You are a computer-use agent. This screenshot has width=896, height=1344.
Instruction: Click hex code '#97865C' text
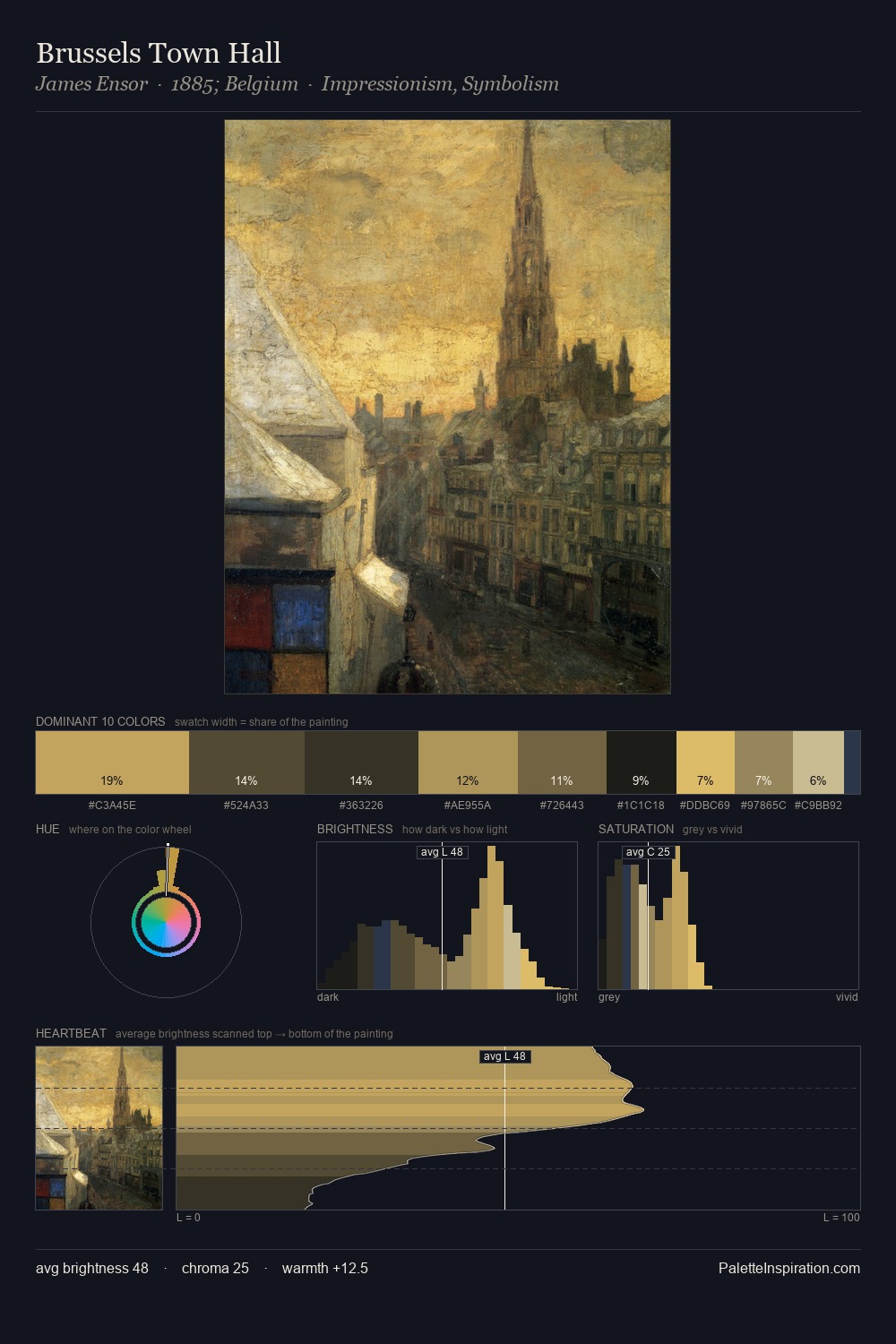pos(763,806)
